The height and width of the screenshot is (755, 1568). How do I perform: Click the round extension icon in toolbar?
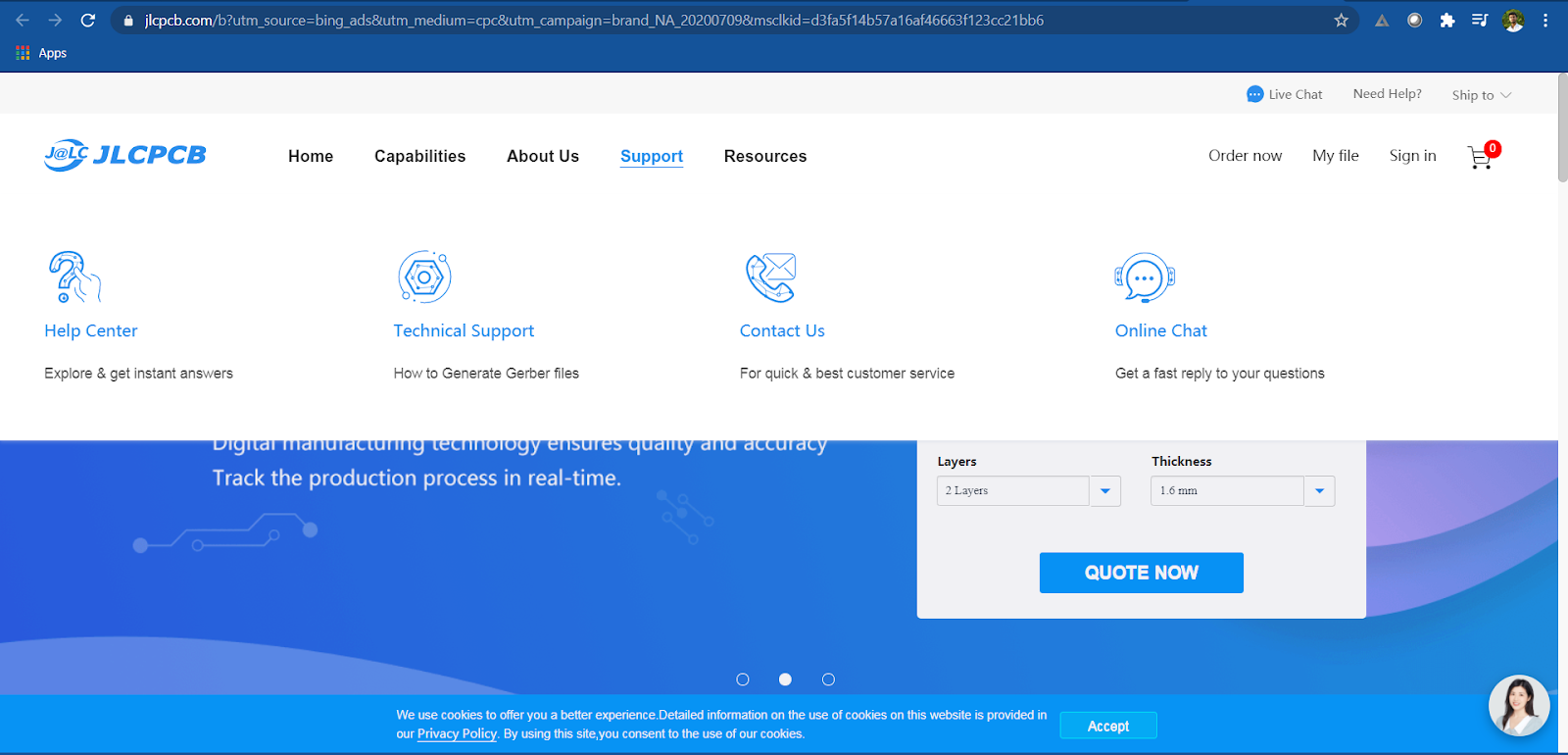point(1414,21)
